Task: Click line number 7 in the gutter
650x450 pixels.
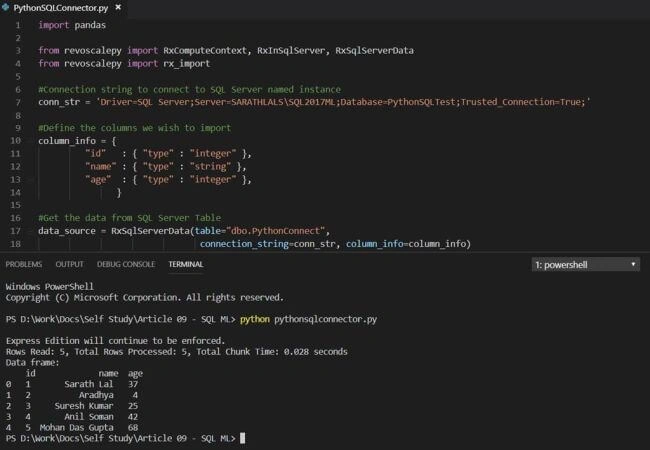Action: (x=18, y=102)
